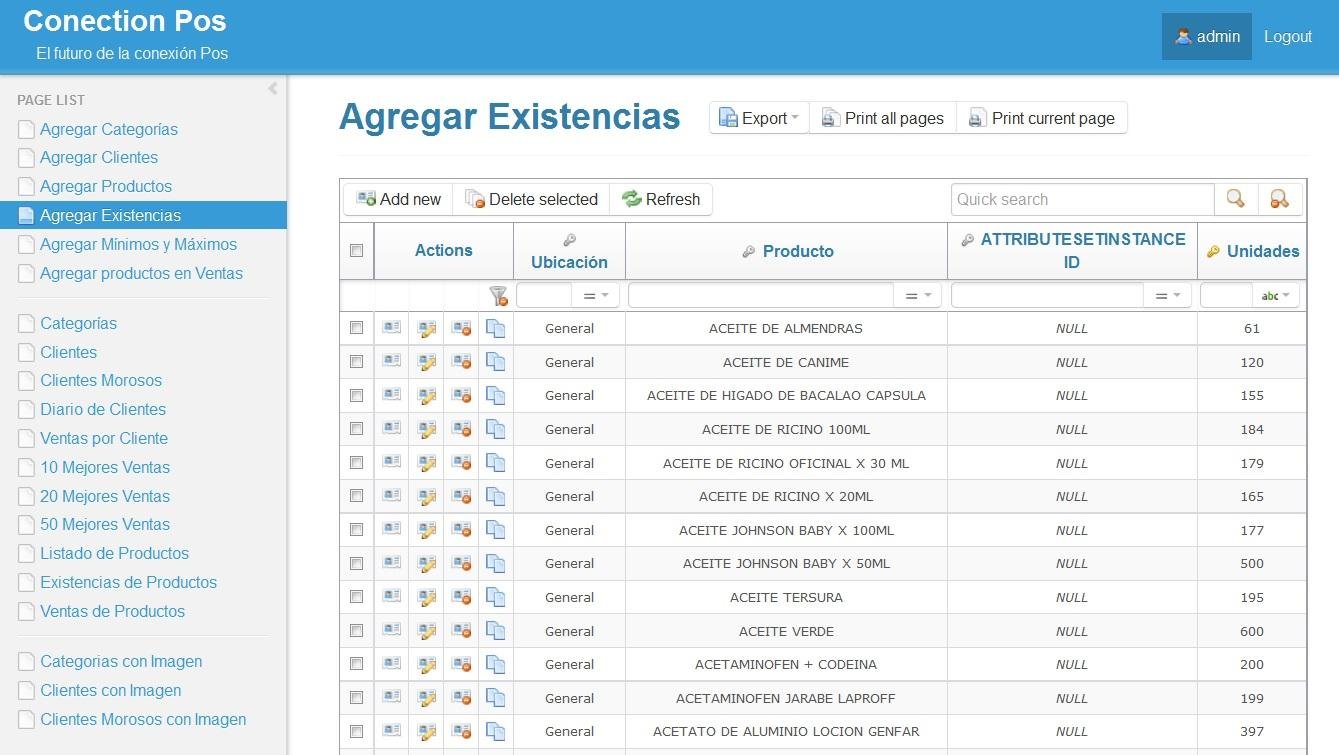
Task: Click the quick search magnifier icon
Action: (x=1235, y=199)
